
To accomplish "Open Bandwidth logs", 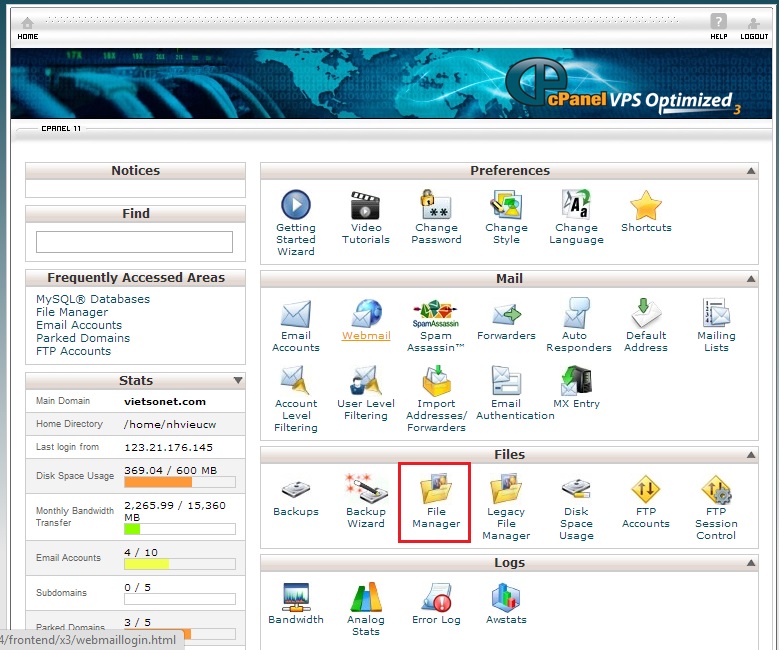I will point(296,604).
